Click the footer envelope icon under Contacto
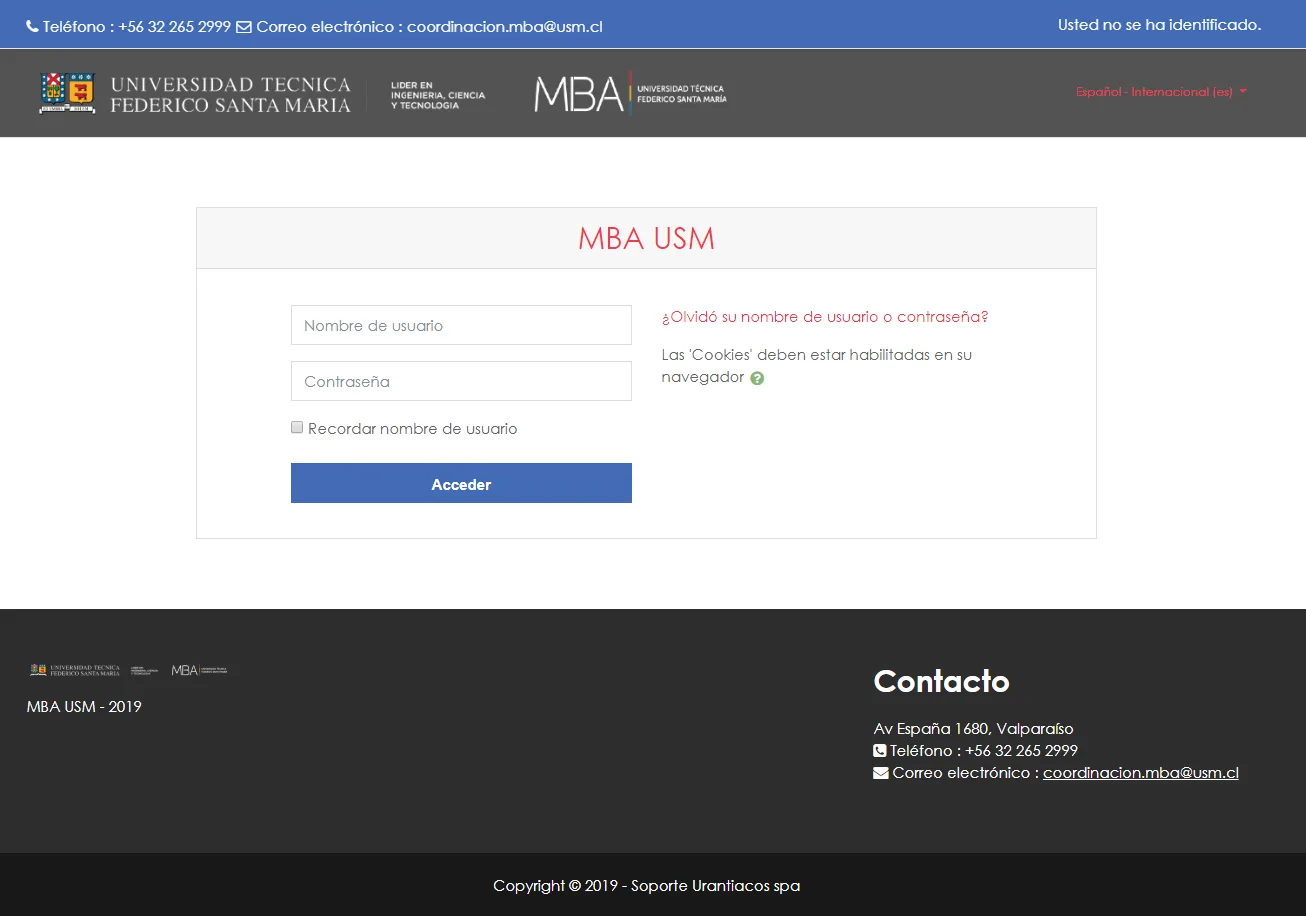 click(881, 773)
